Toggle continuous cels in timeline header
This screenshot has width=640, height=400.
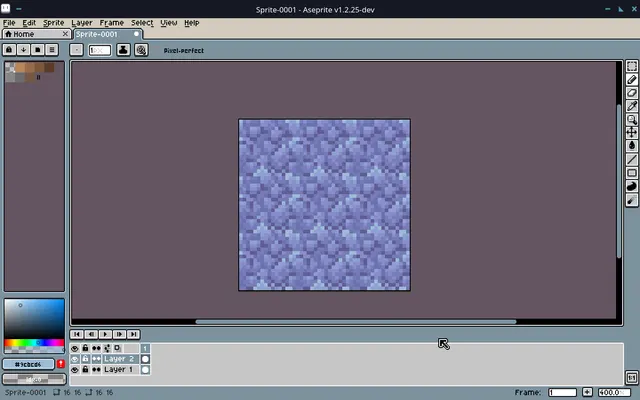point(96,348)
